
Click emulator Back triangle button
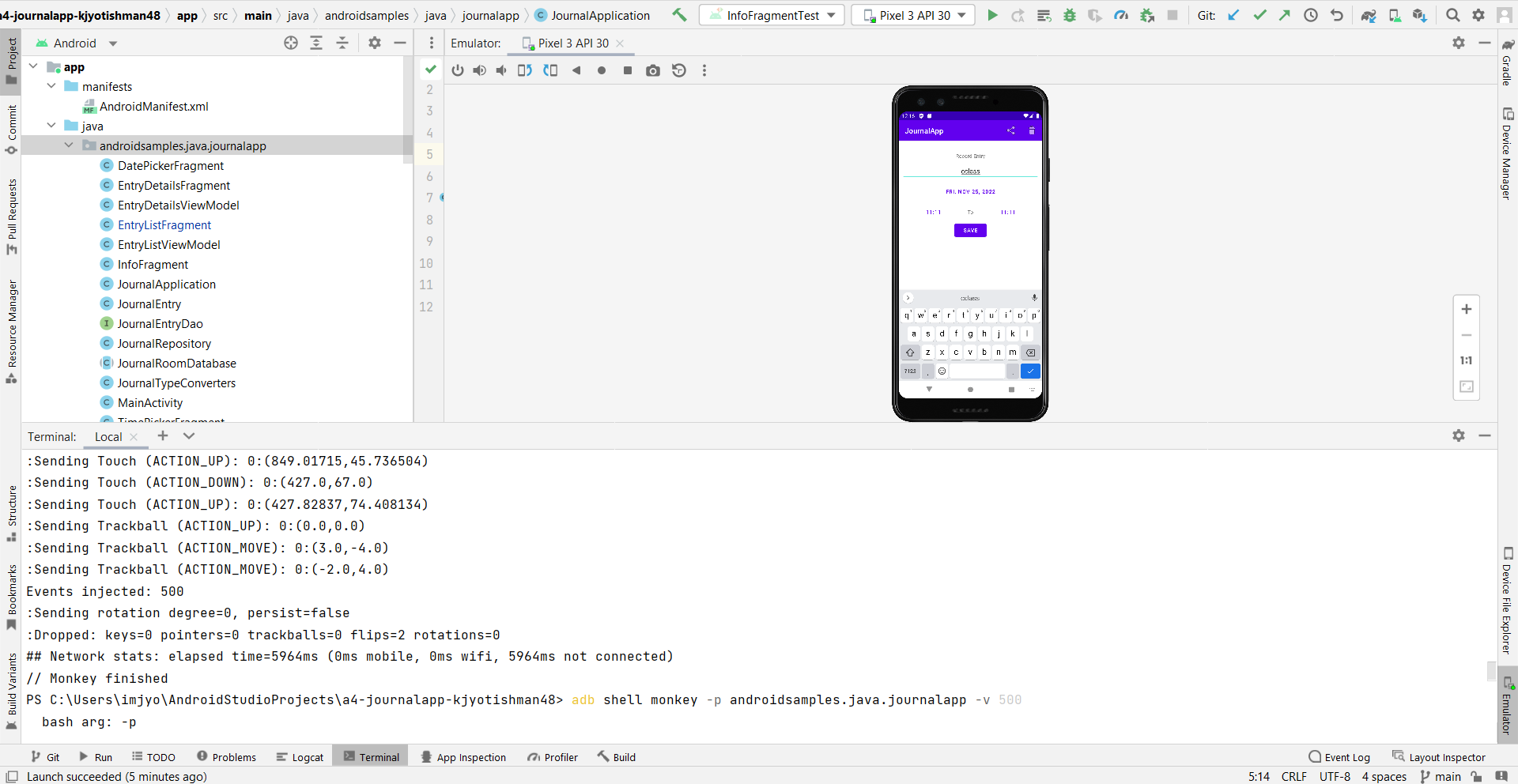click(576, 70)
